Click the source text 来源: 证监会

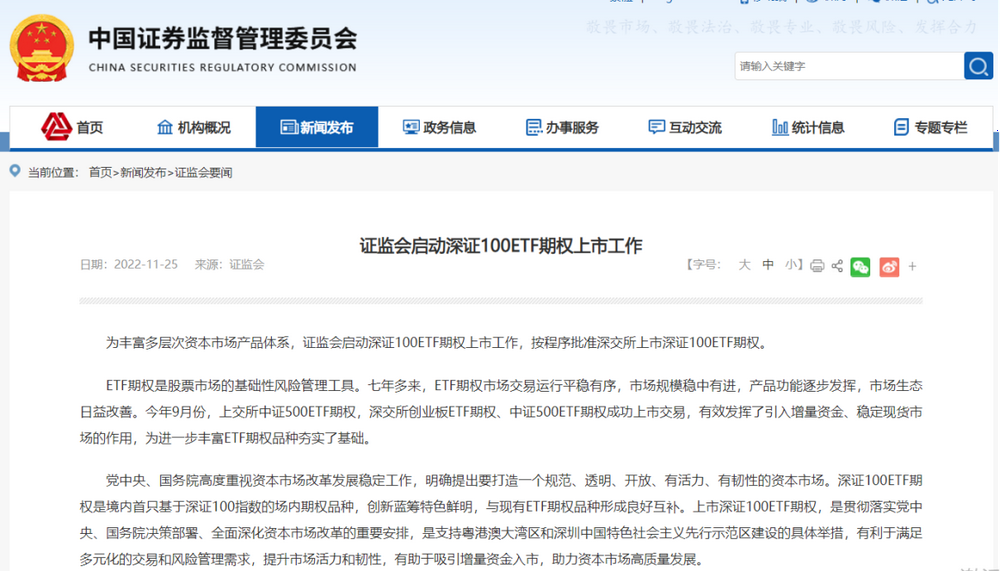[230, 264]
